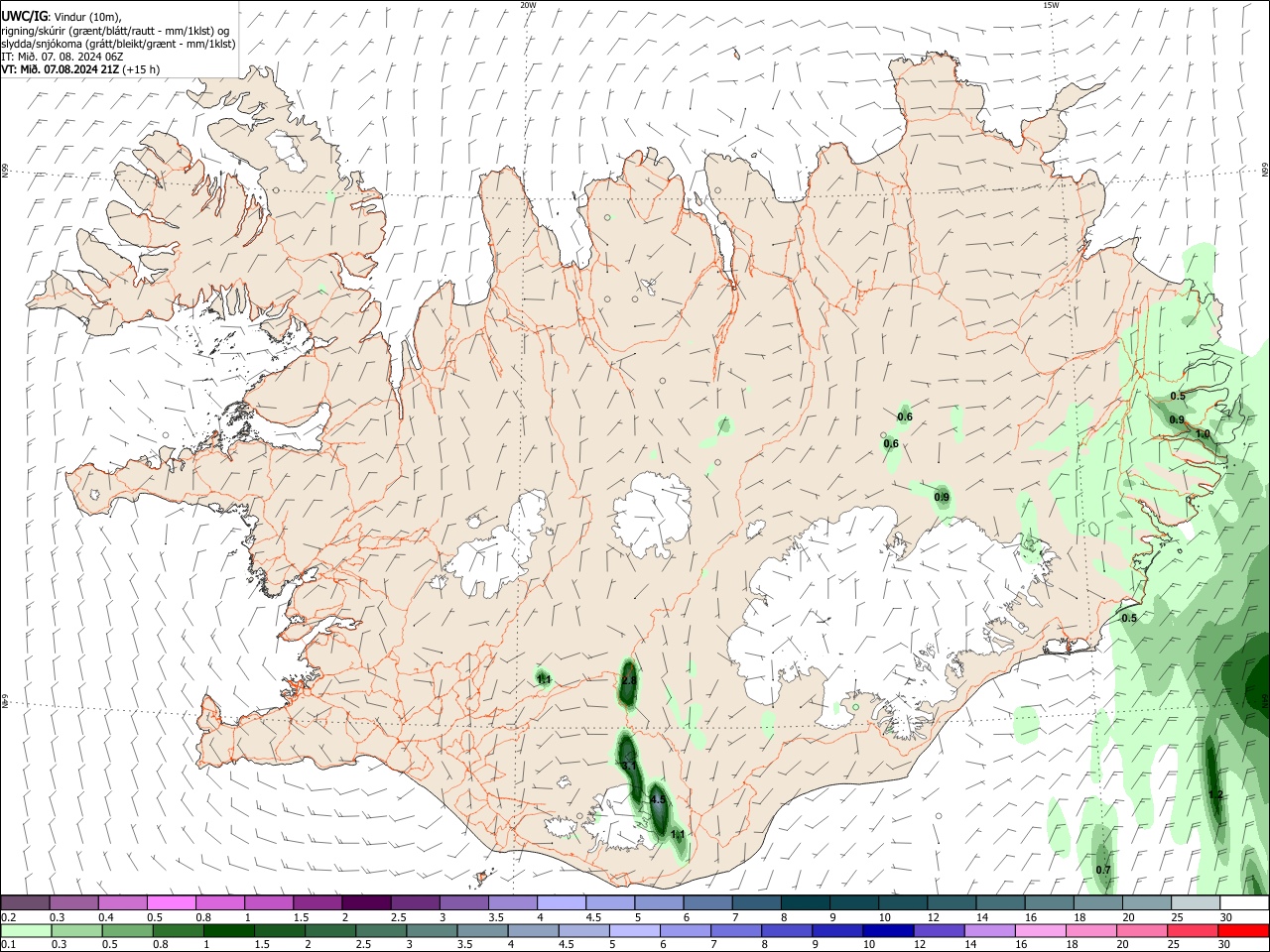1270x952 pixels.
Task: Select the valid time line 'VT: Mið. 07.08.2024 21Z'
Action: [x=61, y=69]
